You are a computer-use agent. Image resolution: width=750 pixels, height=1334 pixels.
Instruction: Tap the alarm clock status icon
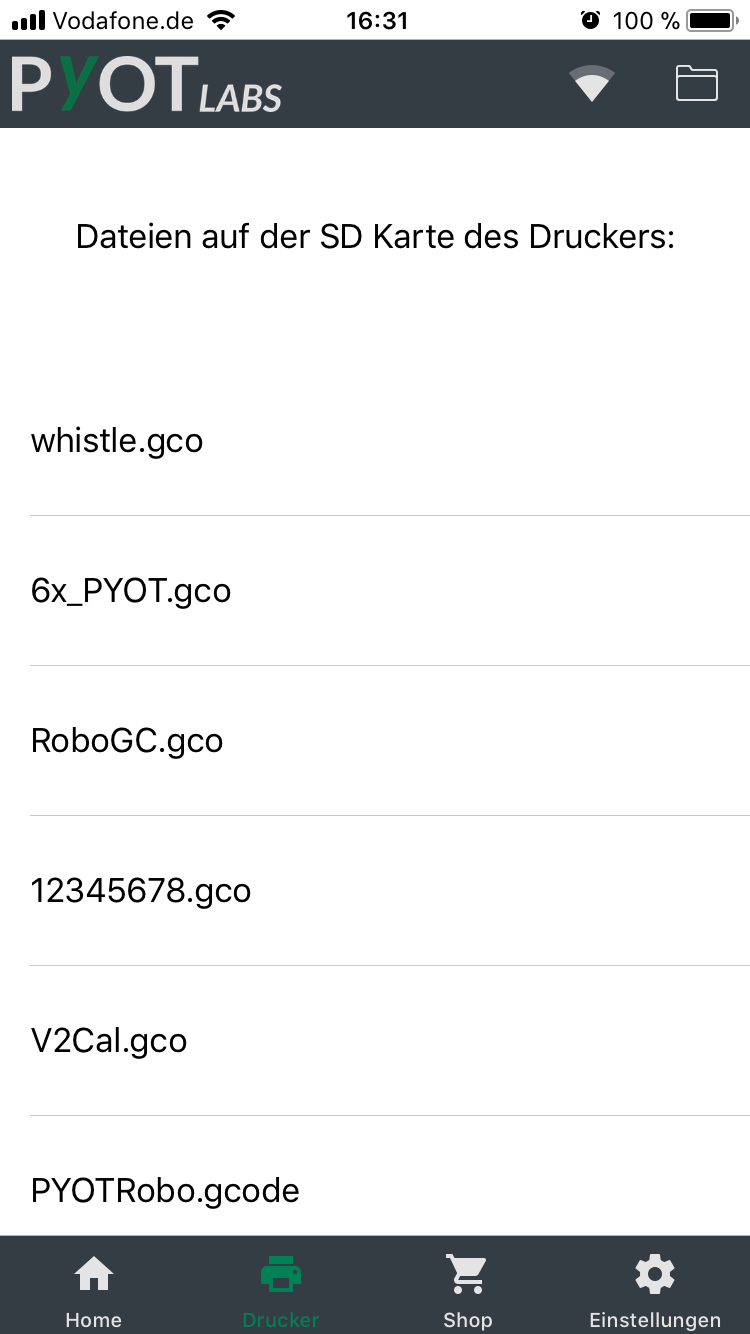coord(590,20)
